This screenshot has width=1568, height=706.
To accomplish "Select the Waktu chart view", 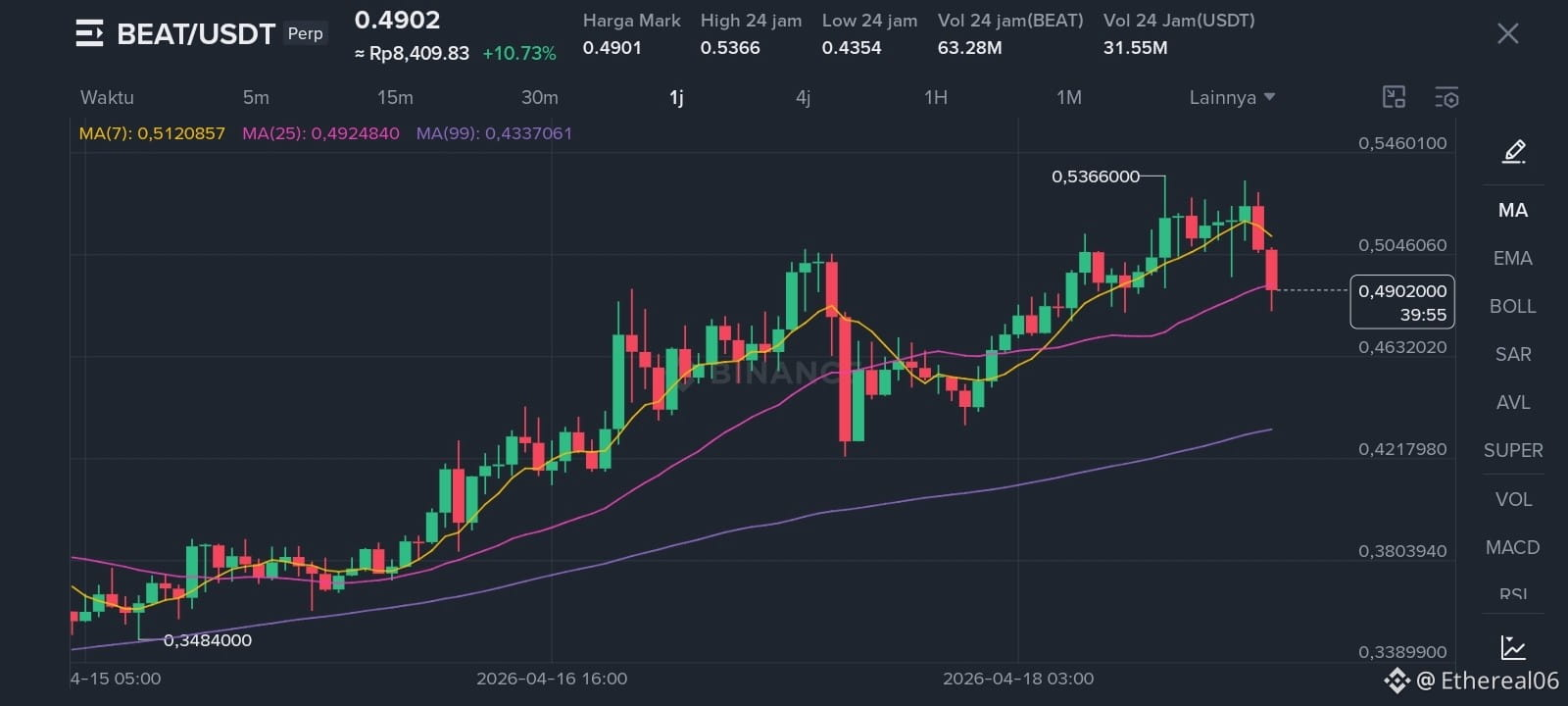I will click(x=107, y=97).
